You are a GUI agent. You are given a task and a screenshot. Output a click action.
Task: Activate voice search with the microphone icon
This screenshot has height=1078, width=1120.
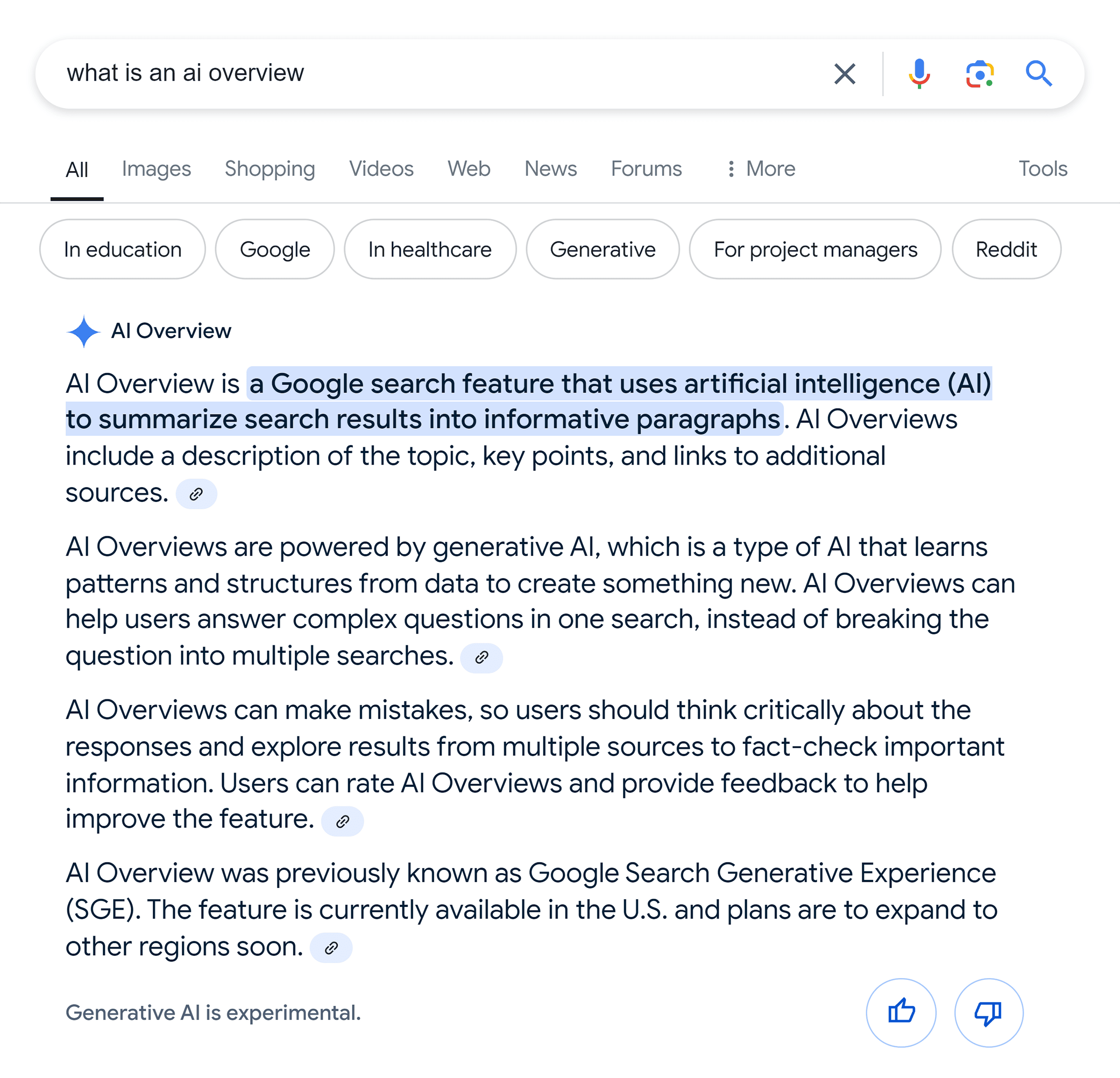919,73
